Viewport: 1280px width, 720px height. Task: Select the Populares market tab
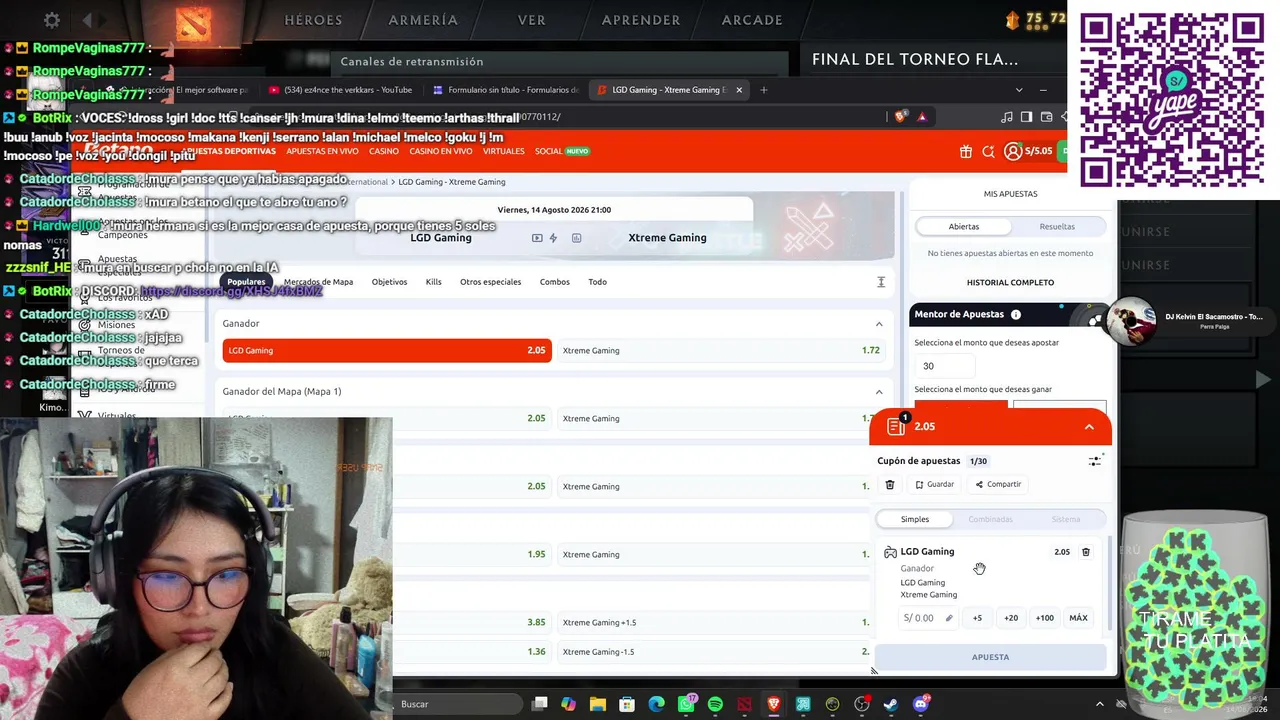(246, 282)
